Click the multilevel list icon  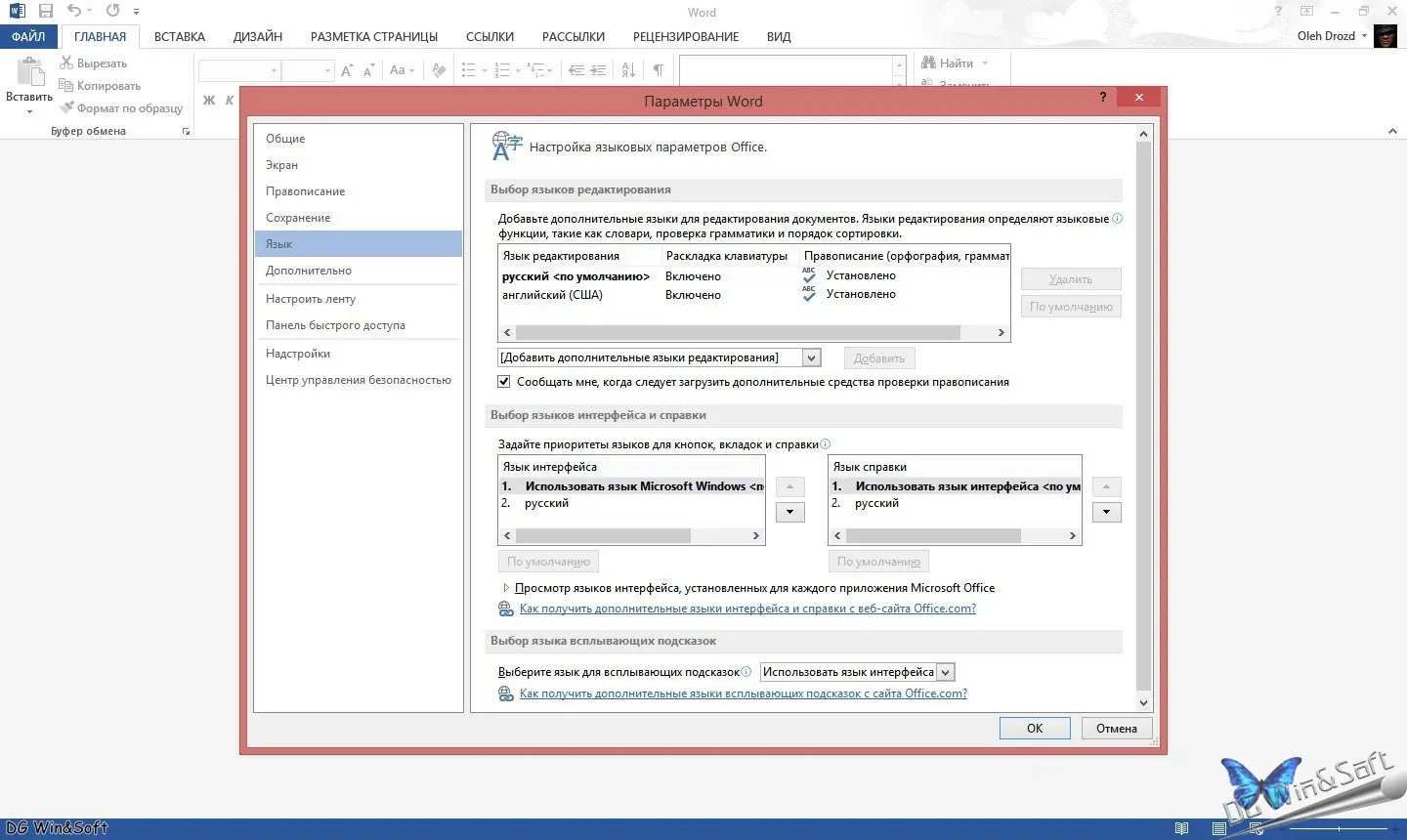pyautogui.click(x=535, y=70)
